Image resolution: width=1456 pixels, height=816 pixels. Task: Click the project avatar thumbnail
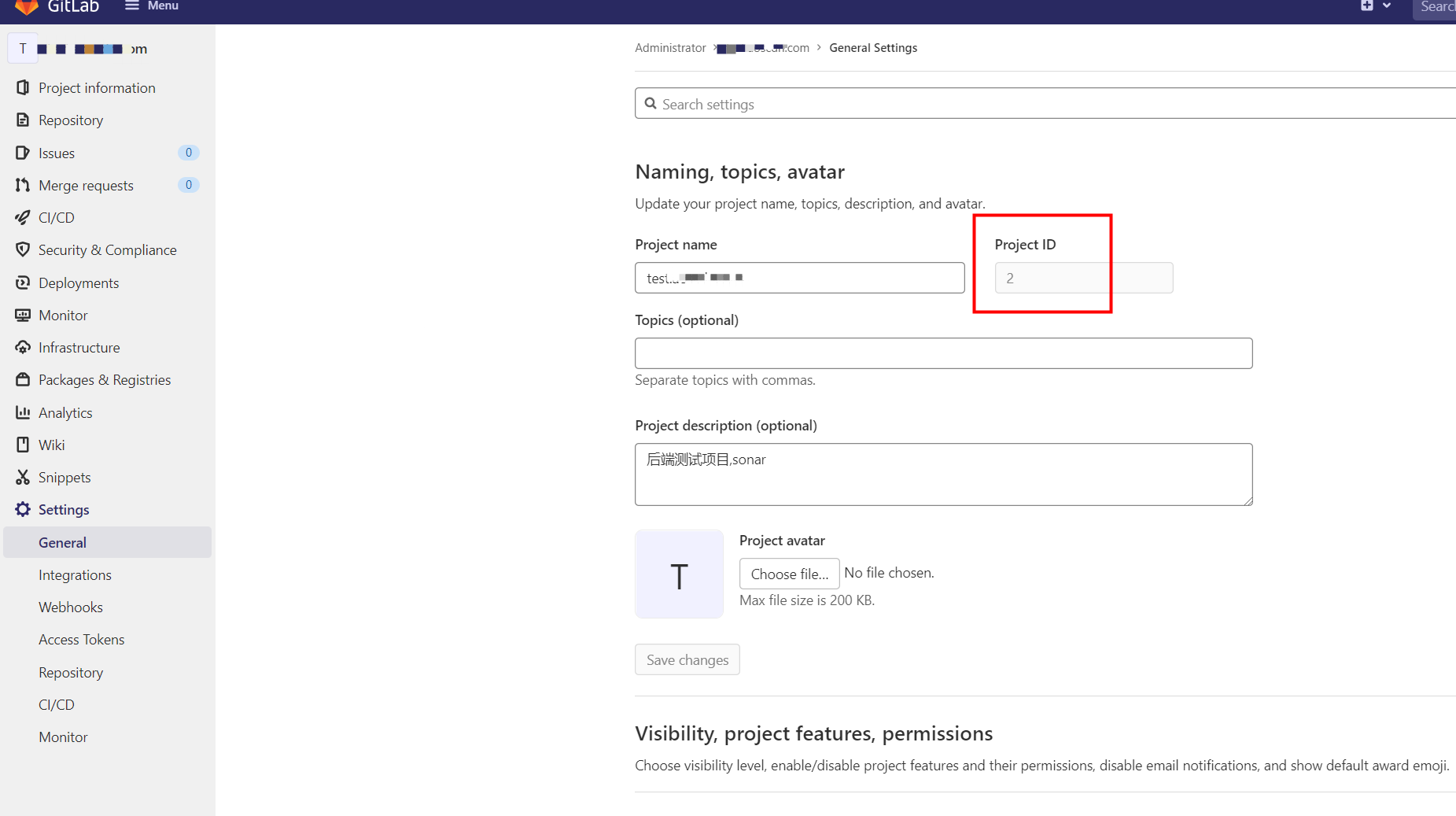pos(678,574)
